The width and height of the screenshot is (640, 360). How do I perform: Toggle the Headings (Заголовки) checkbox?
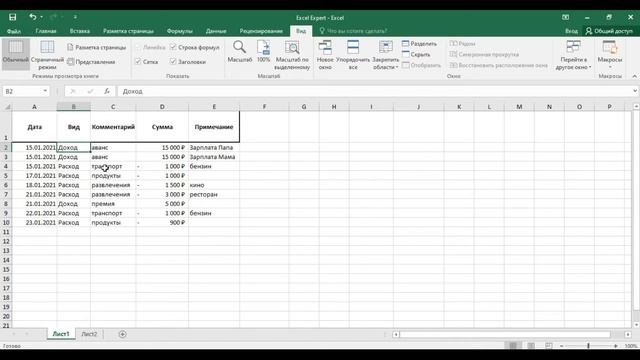click(x=188, y=62)
